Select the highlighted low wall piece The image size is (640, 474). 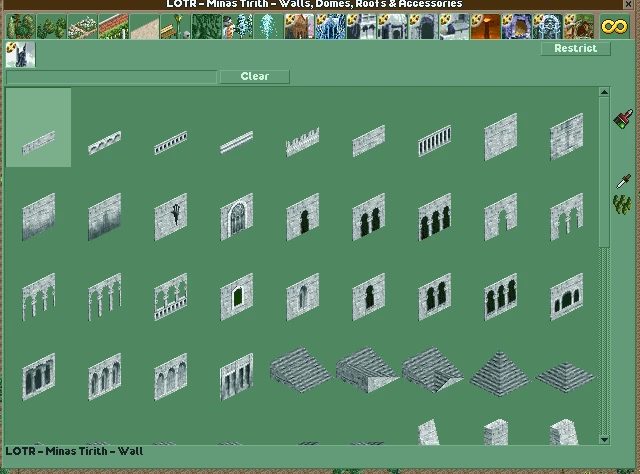[38, 127]
